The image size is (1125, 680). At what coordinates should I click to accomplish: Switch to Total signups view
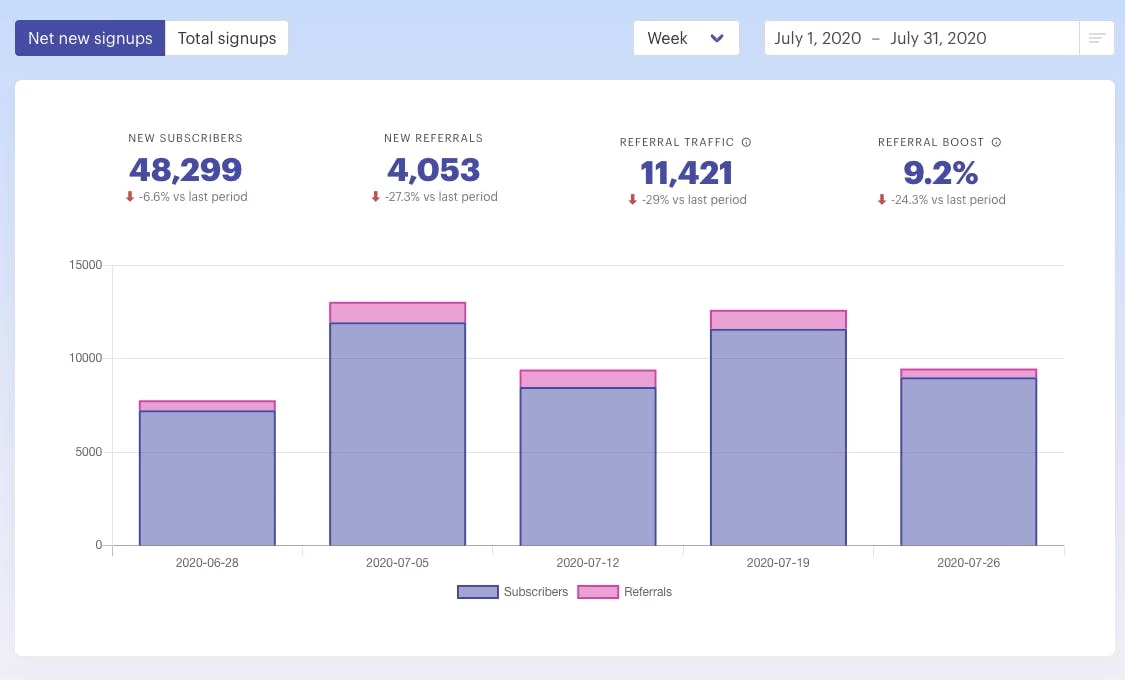[x=227, y=39]
